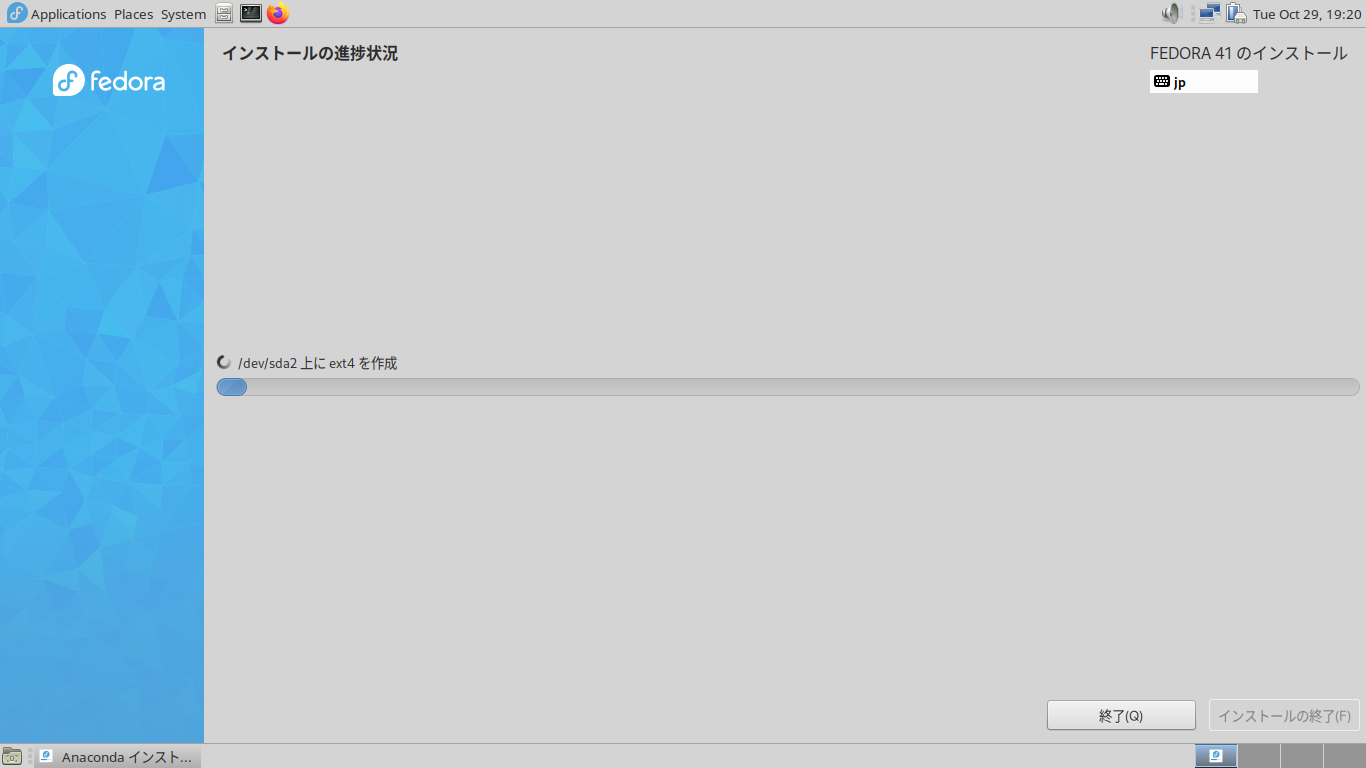
Task: Click the volume speaker icon
Action: 1171,13
